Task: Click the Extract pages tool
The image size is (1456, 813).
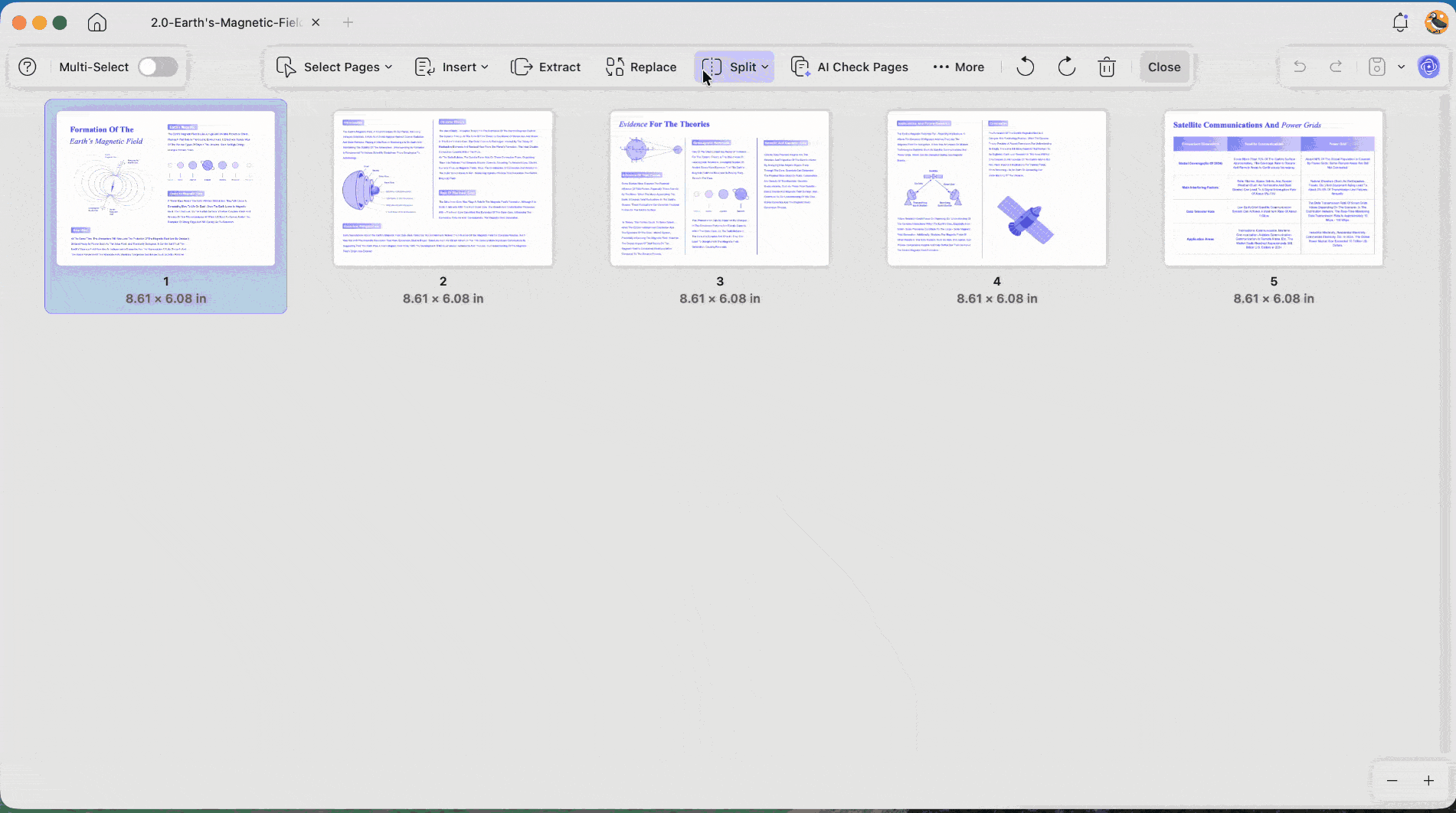Action: coord(545,67)
